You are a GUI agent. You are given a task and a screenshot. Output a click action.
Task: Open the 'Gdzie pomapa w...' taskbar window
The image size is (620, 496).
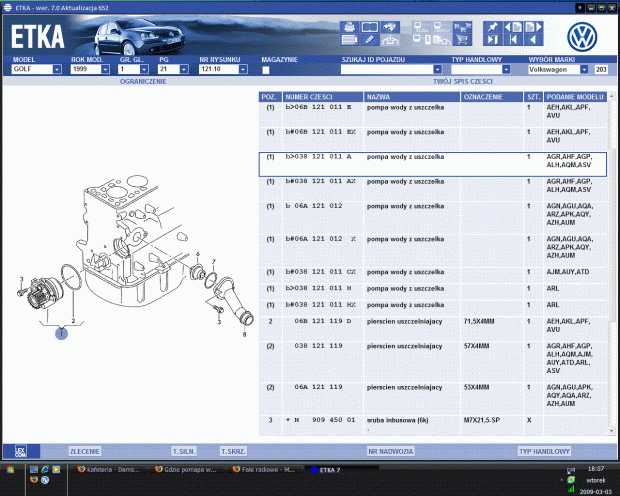tap(187, 469)
